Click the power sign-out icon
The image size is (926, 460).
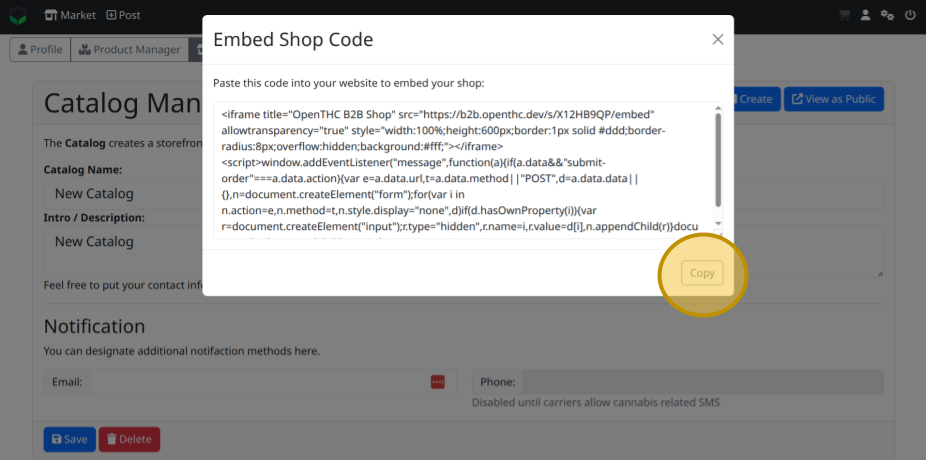[910, 15]
